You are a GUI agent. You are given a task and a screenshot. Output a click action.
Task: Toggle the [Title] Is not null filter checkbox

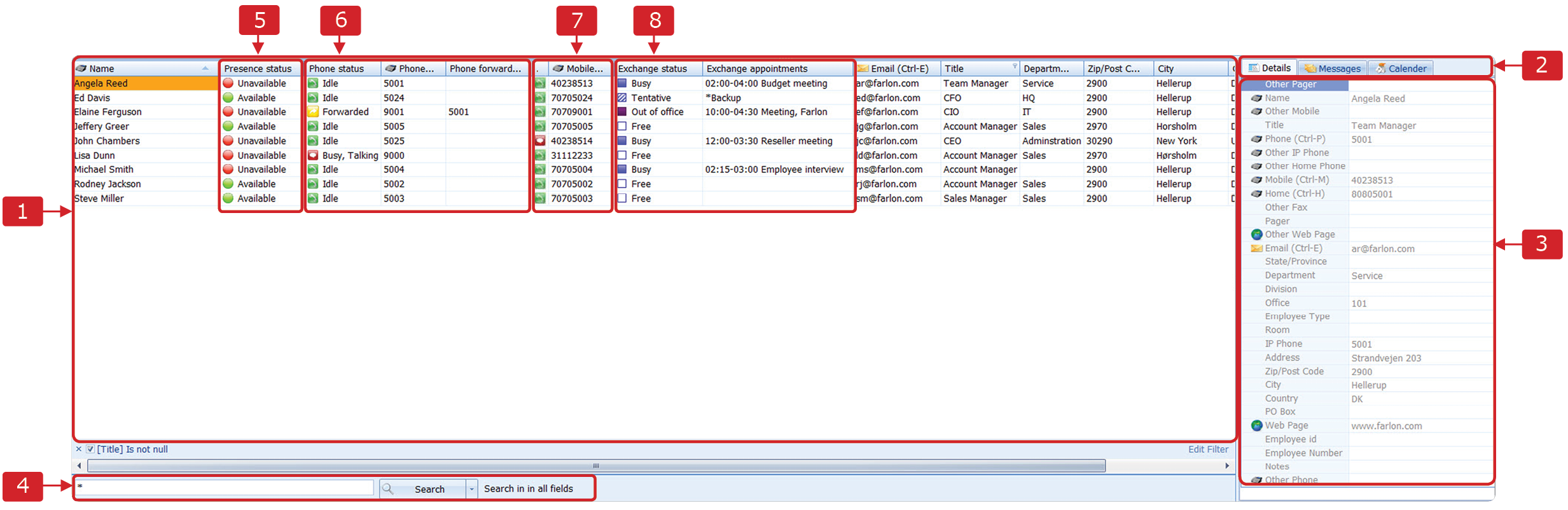click(x=90, y=450)
